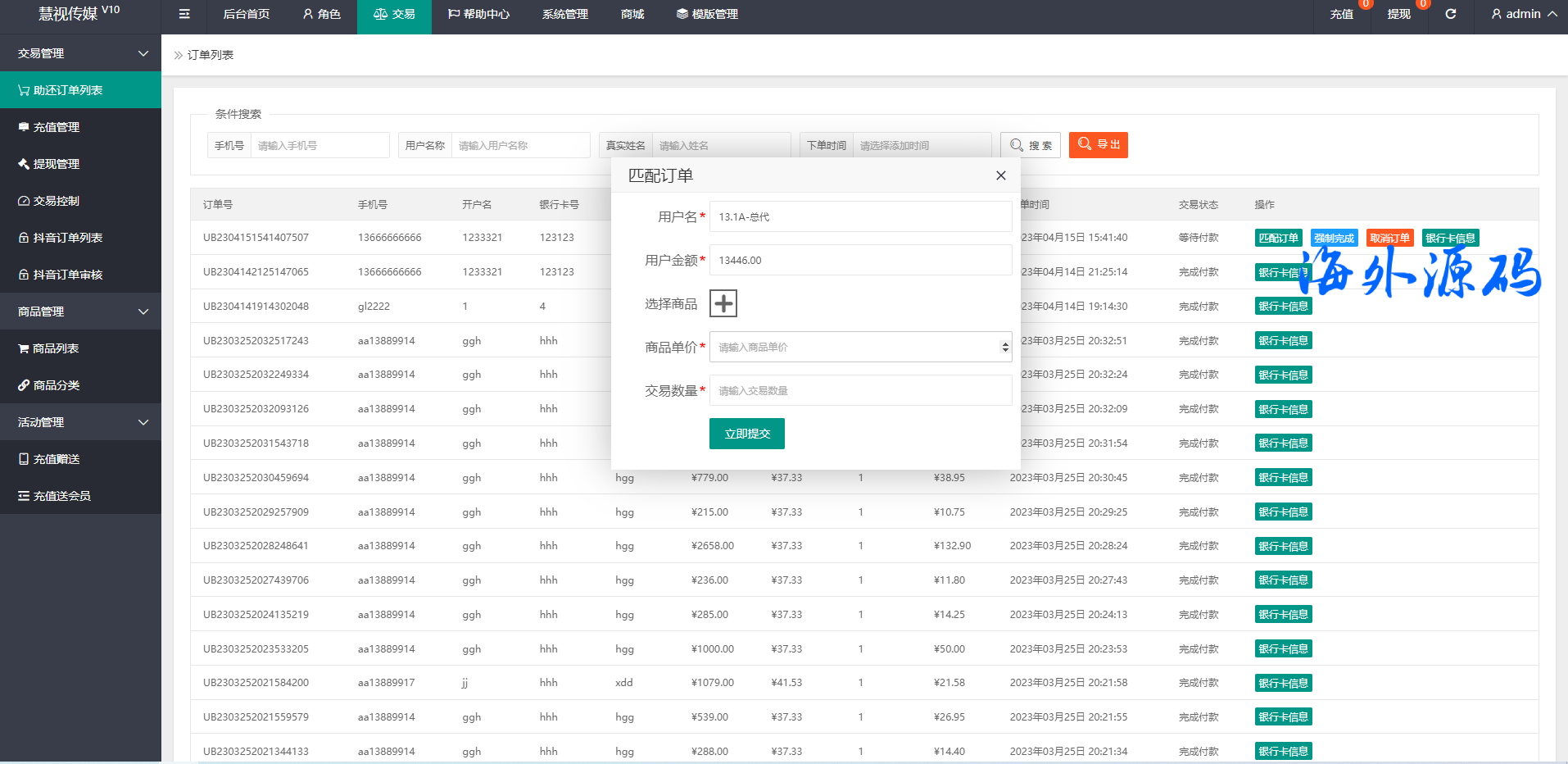Image resolution: width=1568 pixels, height=764 pixels.
Task: Click the 商品单价 number stepper arrows
Action: click(x=1005, y=348)
